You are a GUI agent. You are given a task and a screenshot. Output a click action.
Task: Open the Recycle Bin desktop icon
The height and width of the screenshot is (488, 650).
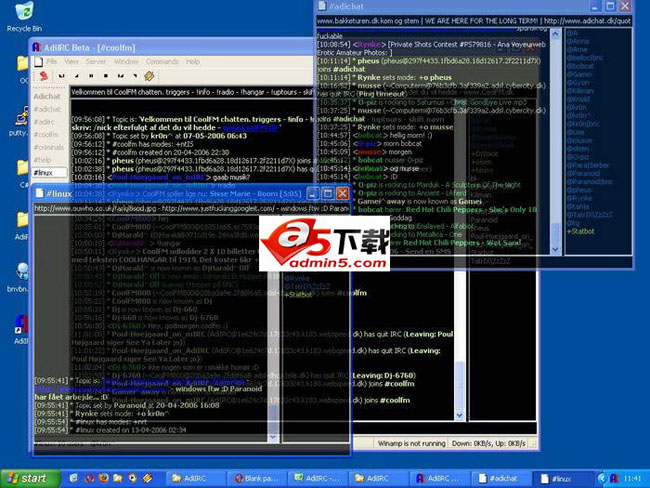coord(18,14)
